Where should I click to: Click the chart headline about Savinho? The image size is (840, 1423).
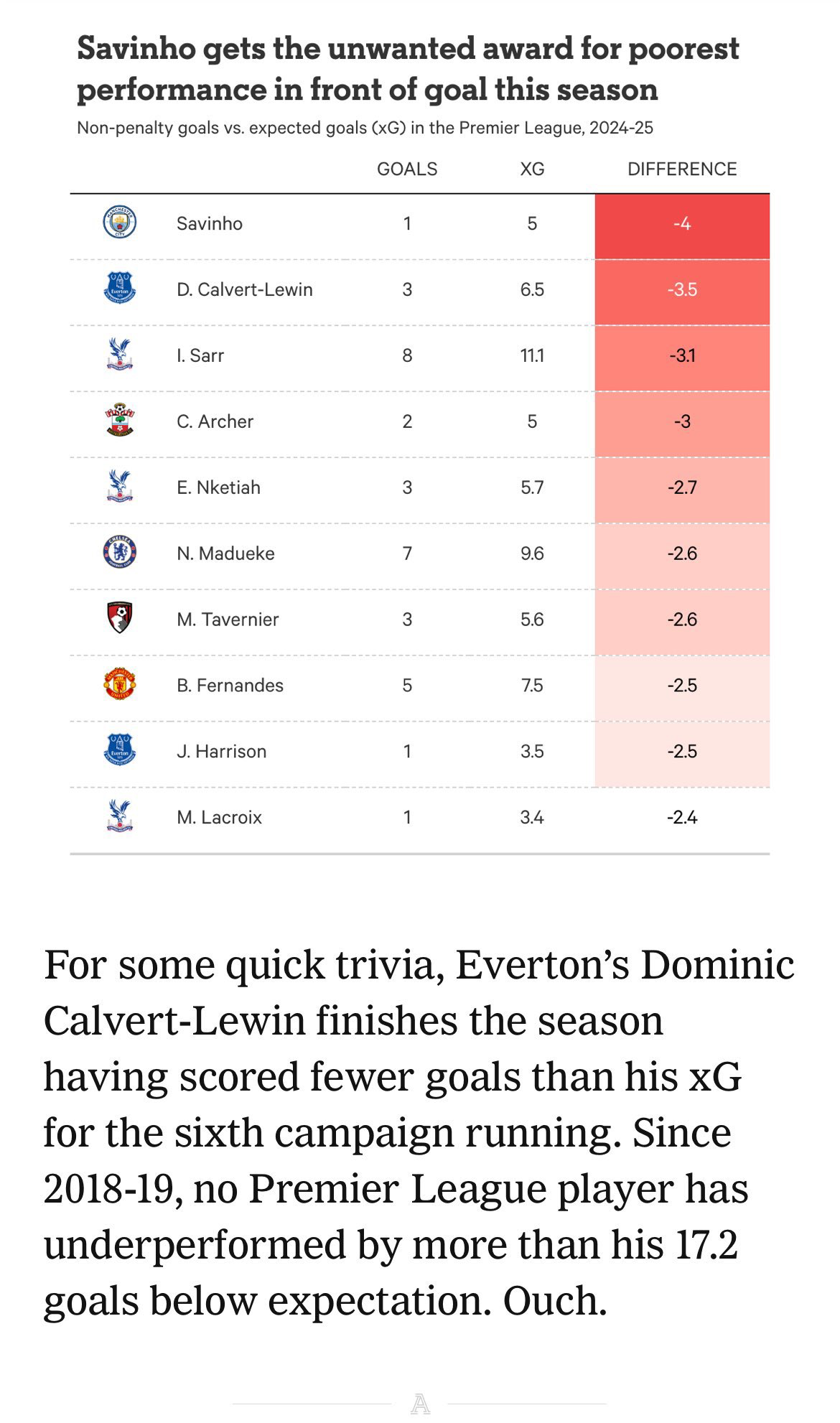[x=408, y=69]
